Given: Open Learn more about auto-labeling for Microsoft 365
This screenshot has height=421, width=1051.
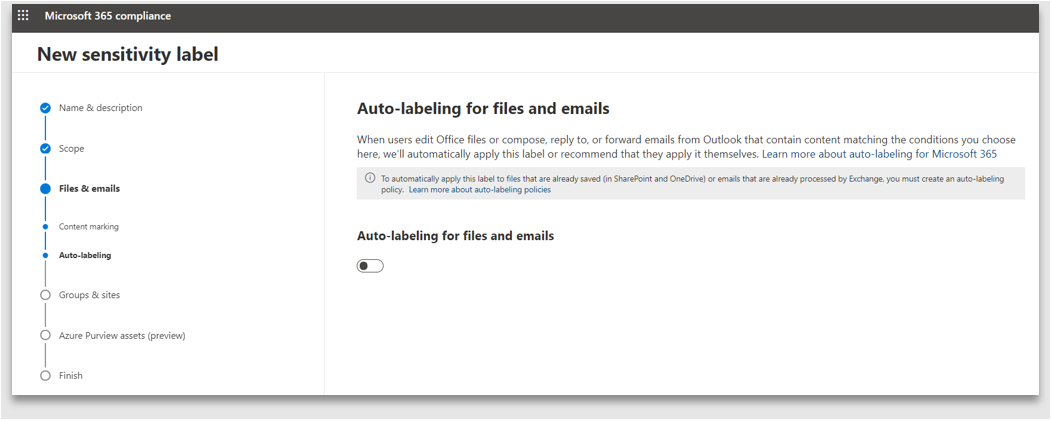Looking at the screenshot, I should click(879, 155).
